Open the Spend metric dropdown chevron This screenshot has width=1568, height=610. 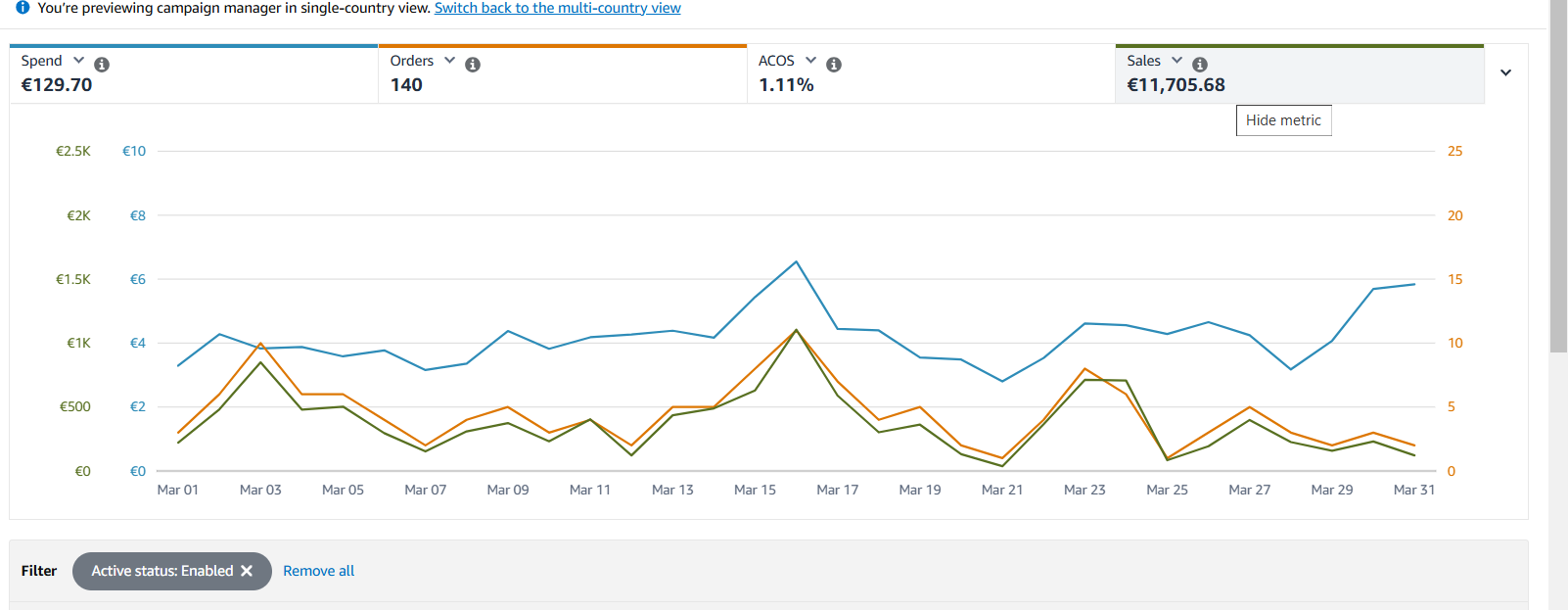click(78, 61)
